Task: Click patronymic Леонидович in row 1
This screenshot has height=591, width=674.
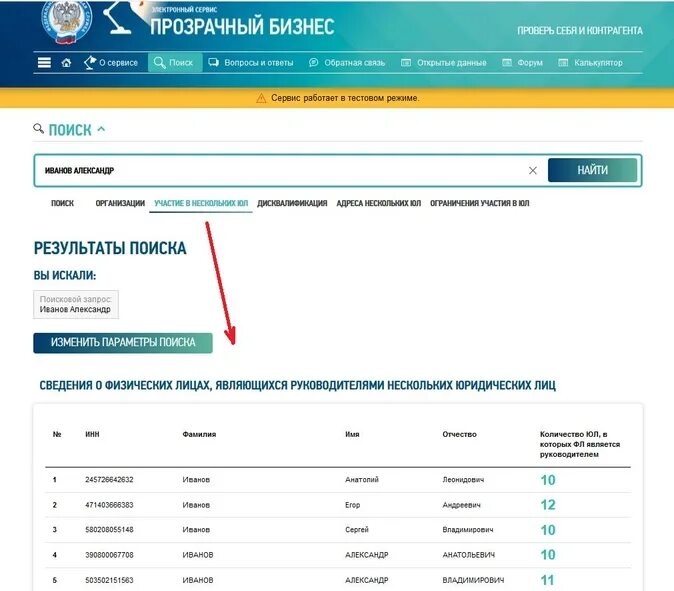Action: click(463, 480)
